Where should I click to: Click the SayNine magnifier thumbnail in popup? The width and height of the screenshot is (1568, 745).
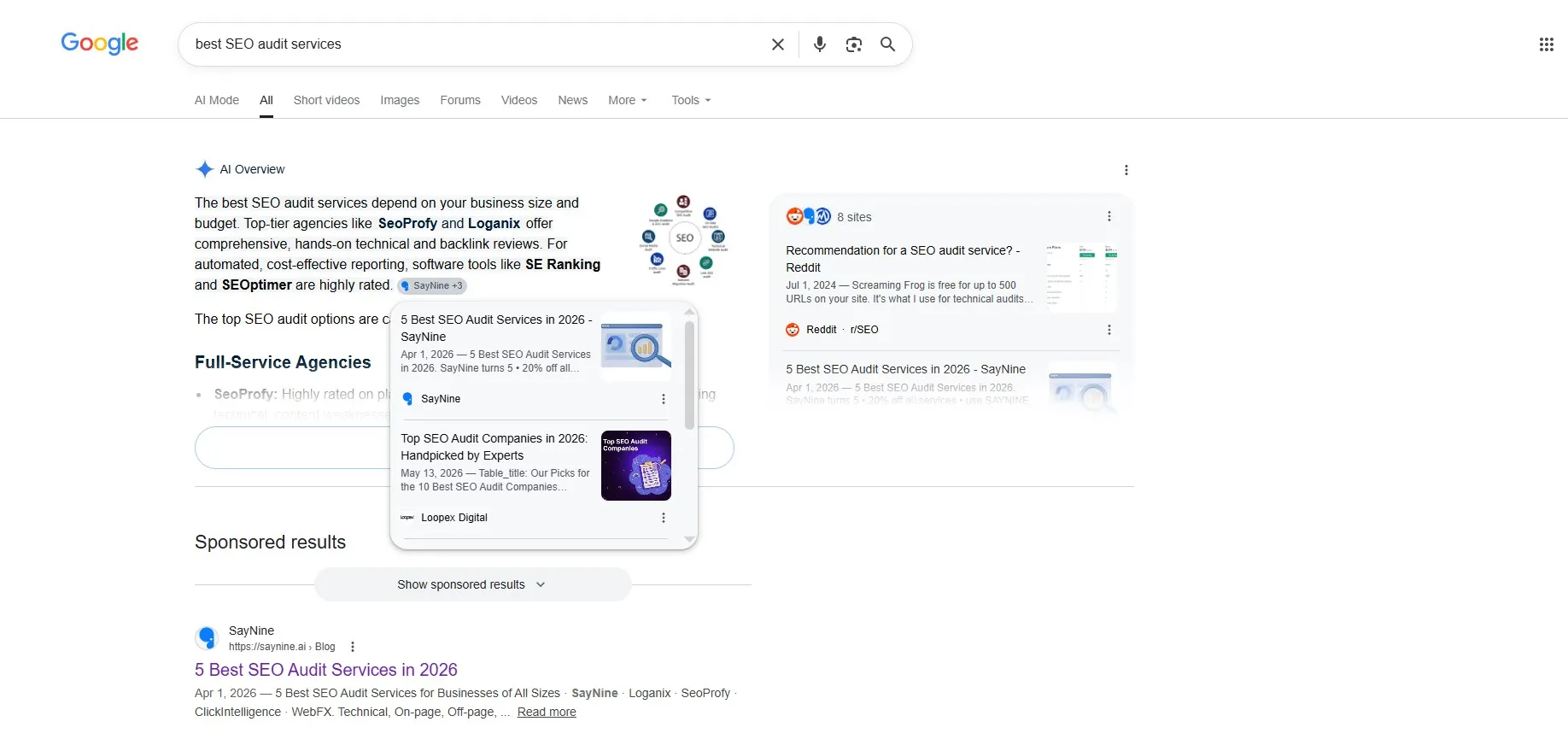tap(636, 347)
